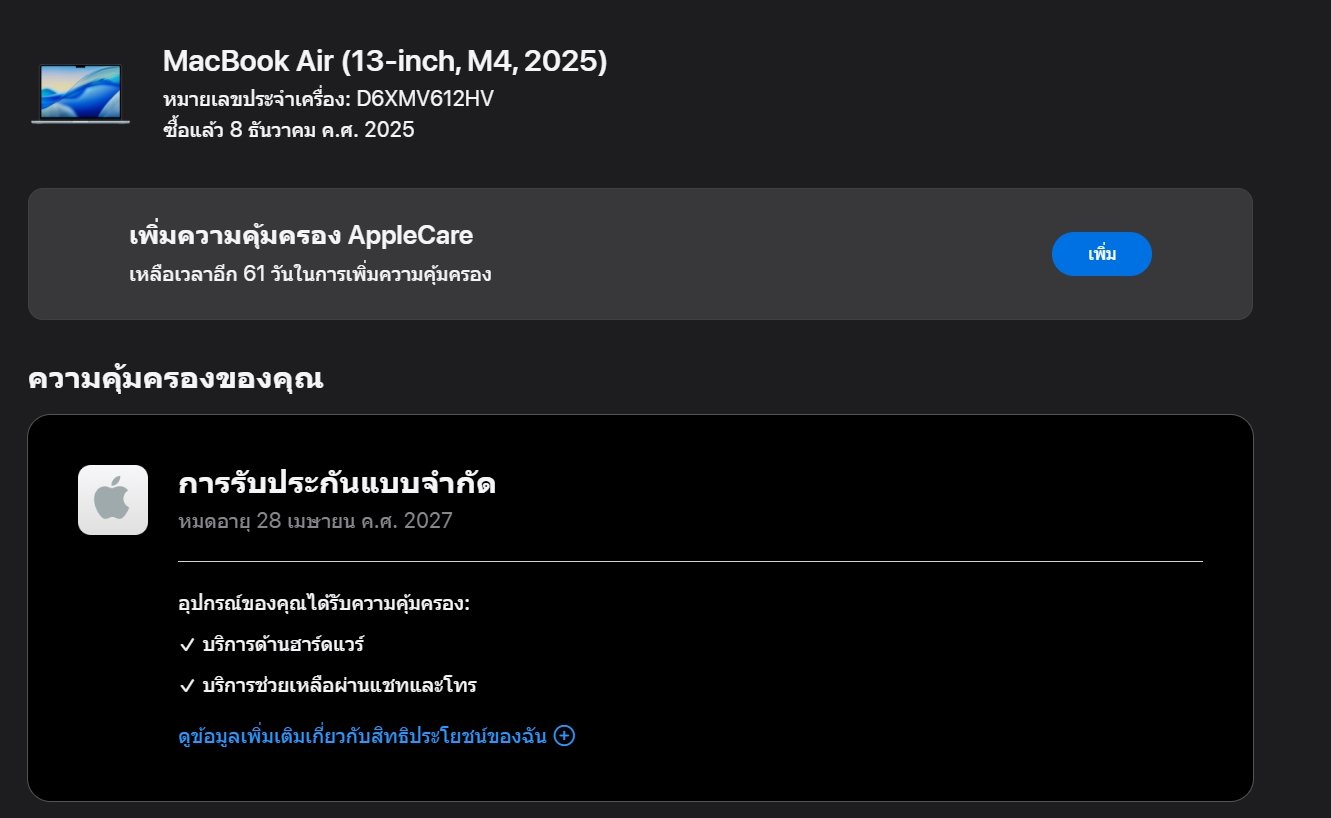Screen dimensions: 1331x818
Task: Click the horizontal divider in the warranty card
Action: [x=690, y=562]
